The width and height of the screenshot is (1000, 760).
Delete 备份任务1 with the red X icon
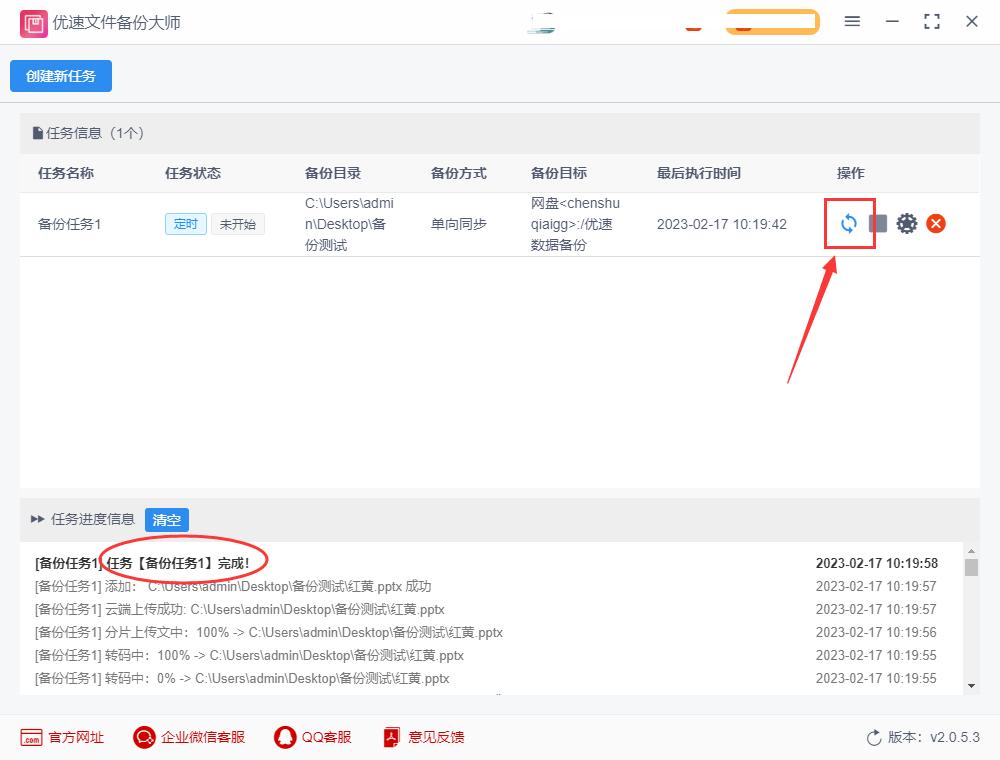(x=936, y=223)
